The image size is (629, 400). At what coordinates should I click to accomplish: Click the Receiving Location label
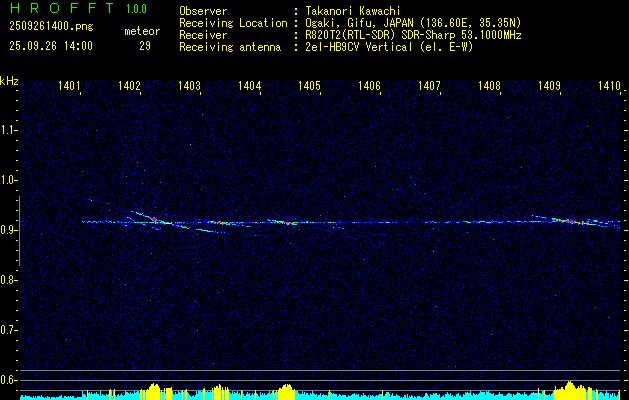point(233,23)
